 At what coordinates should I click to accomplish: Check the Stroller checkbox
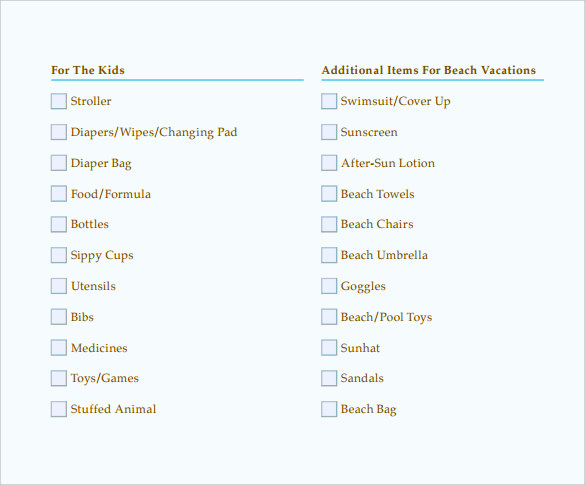tap(59, 101)
